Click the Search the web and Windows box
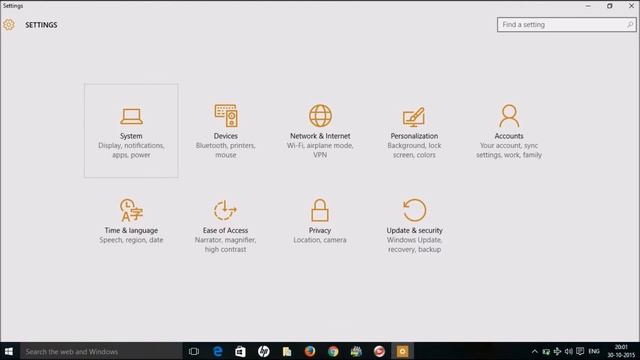The width and height of the screenshot is (640, 360). 101,351
